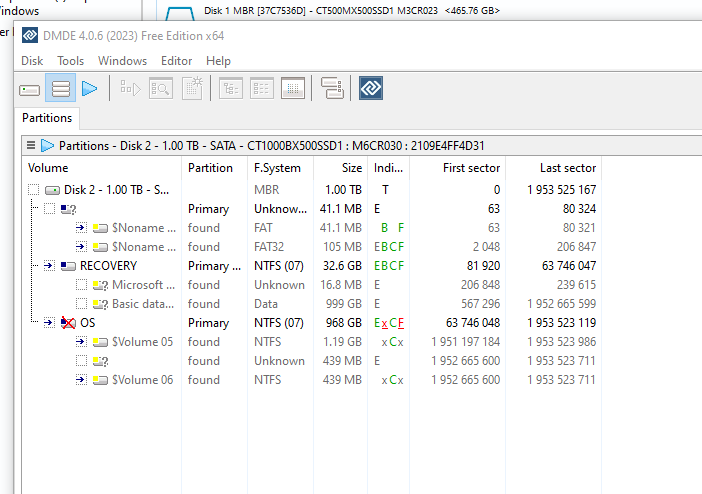Screen dimensions: 702x494
Task: Click FAT 41.1 MB $Noname volume icon
Action: coord(100,228)
